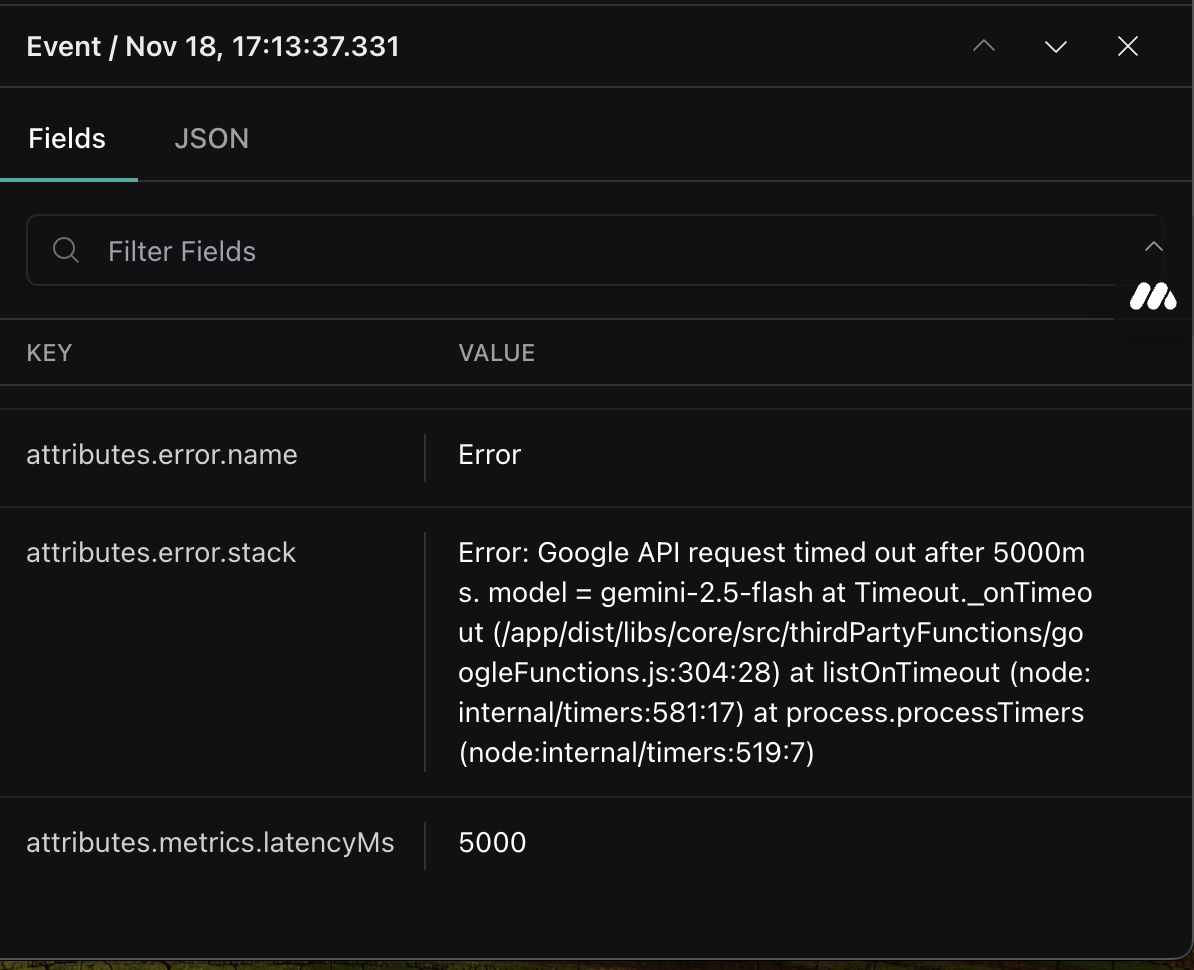The height and width of the screenshot is (970, 1194).
Task: Click the KEY column header
Action: (49, 353)
